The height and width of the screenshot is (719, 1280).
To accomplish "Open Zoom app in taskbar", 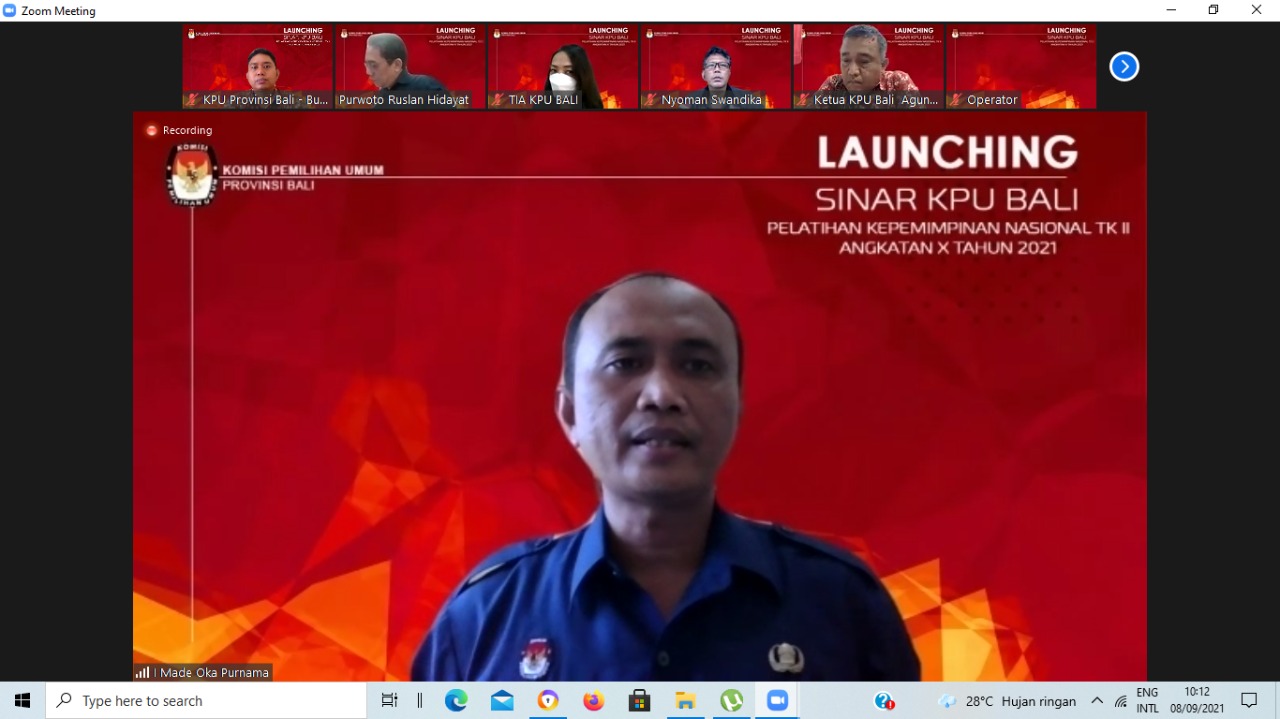I will (x=777, y=701).
